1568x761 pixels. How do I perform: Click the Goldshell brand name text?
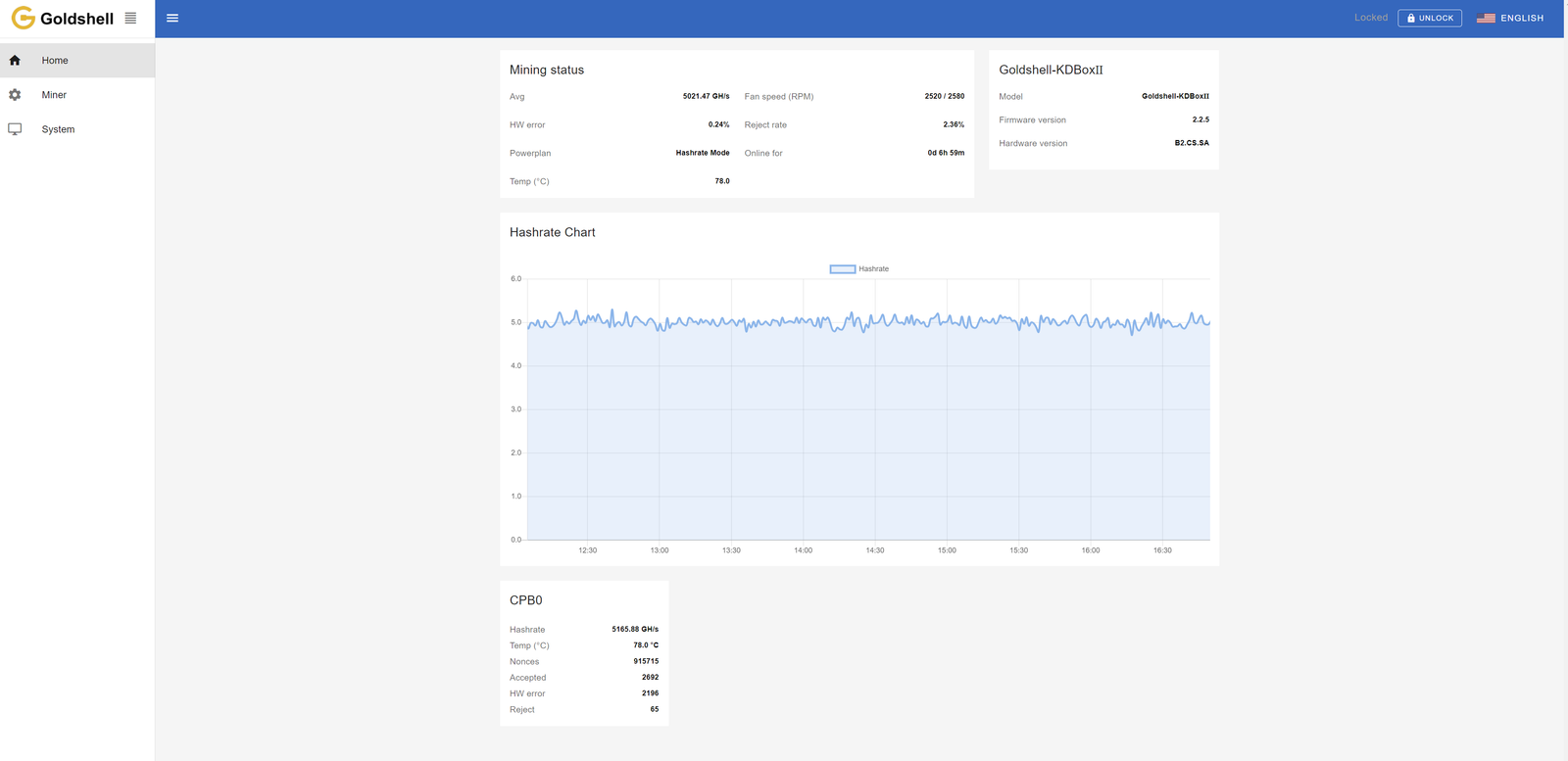[76, 19]
